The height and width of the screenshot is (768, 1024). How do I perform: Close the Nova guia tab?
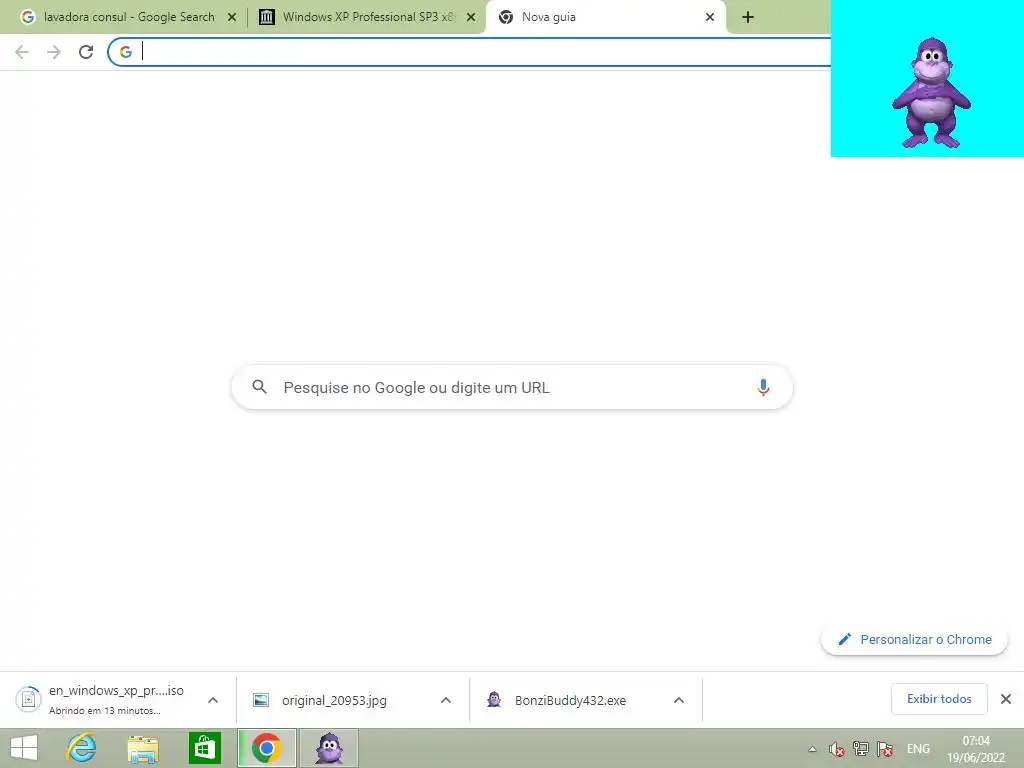(x=710, y=17)
